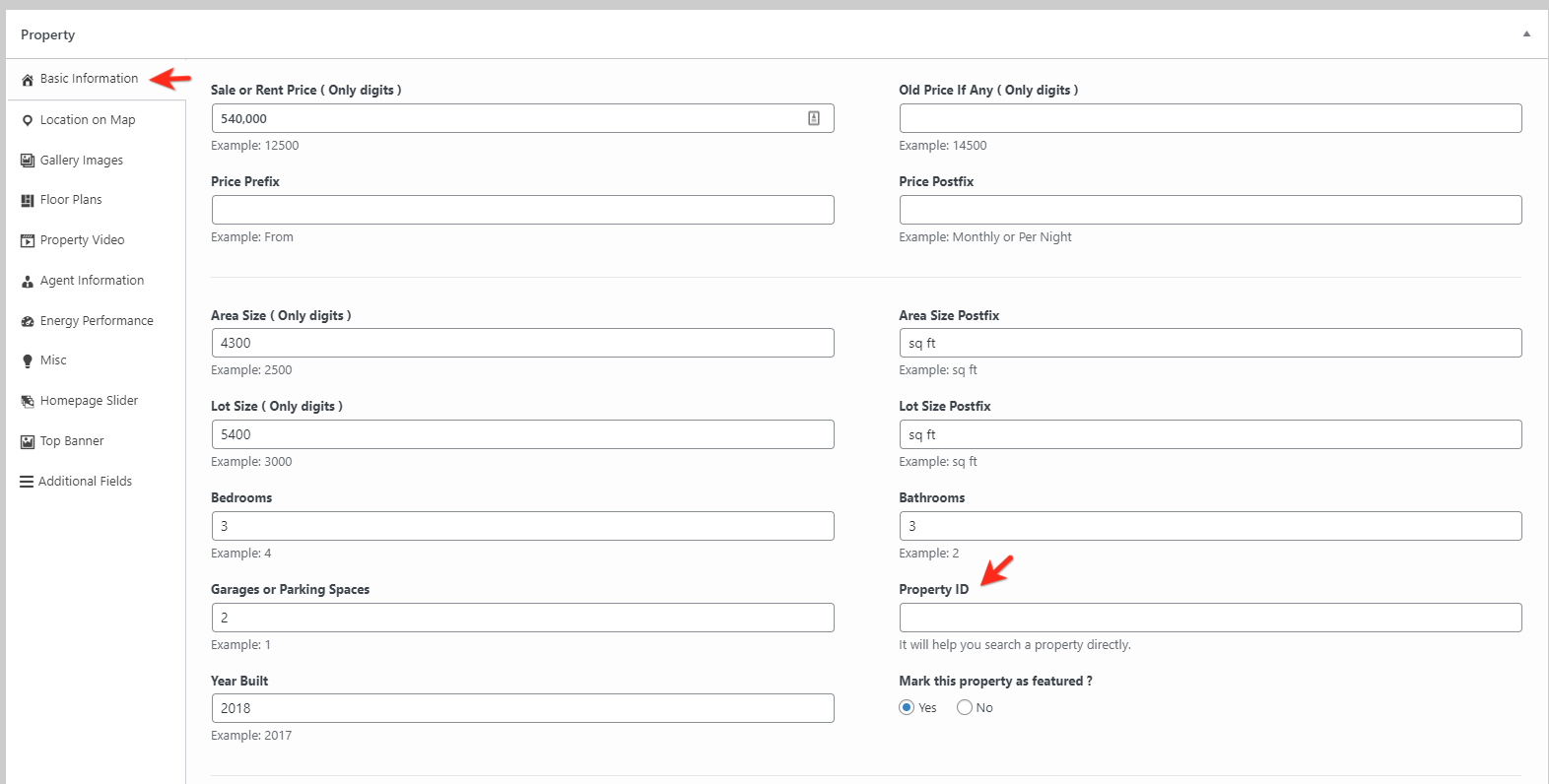This screenshot has height=784, width=1549.
Task: Switch to the Top Banner tab
Action: 97,441
